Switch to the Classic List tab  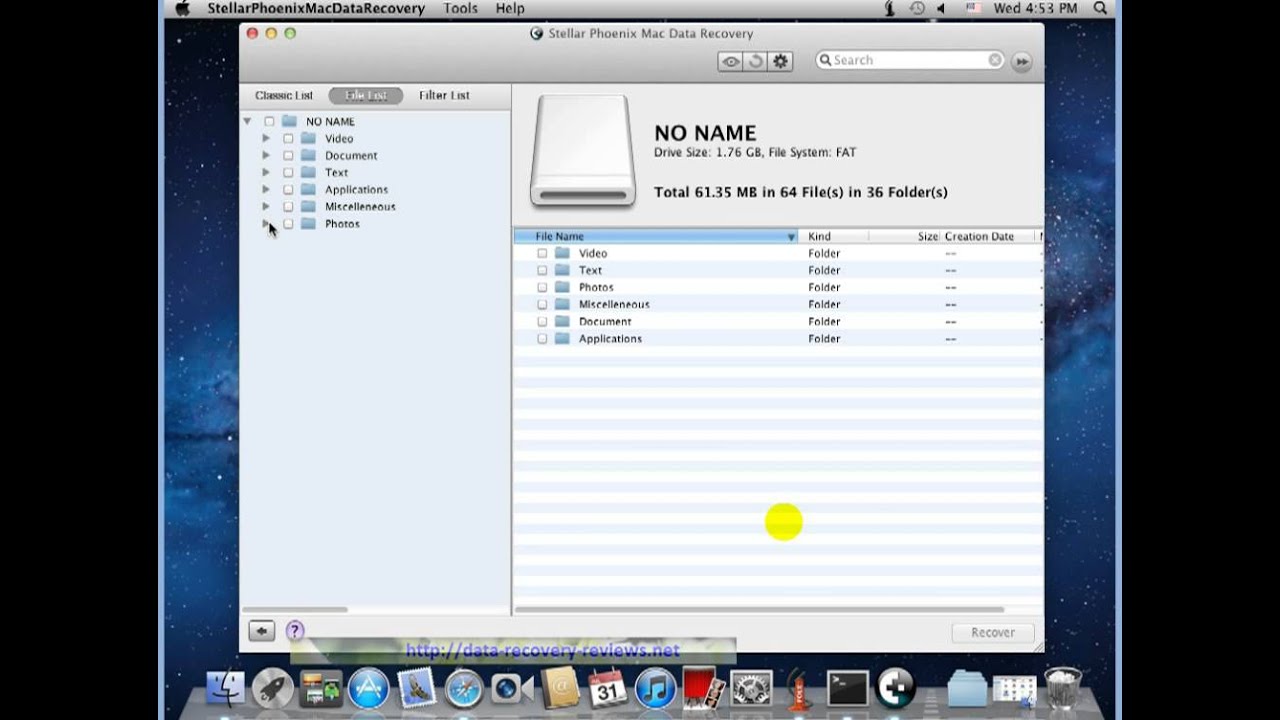coord(284,95)
